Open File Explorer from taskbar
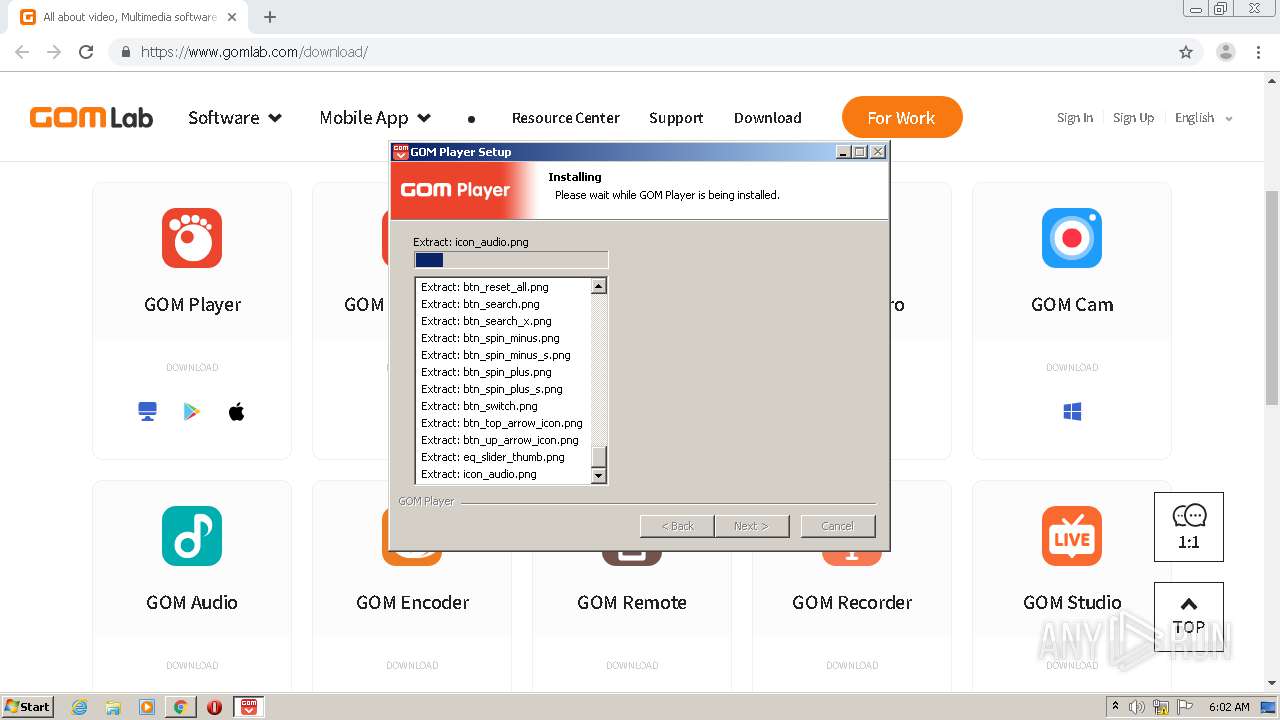Image resolution: width=1280 pixels, height=720 pixels. coord(113,707)
